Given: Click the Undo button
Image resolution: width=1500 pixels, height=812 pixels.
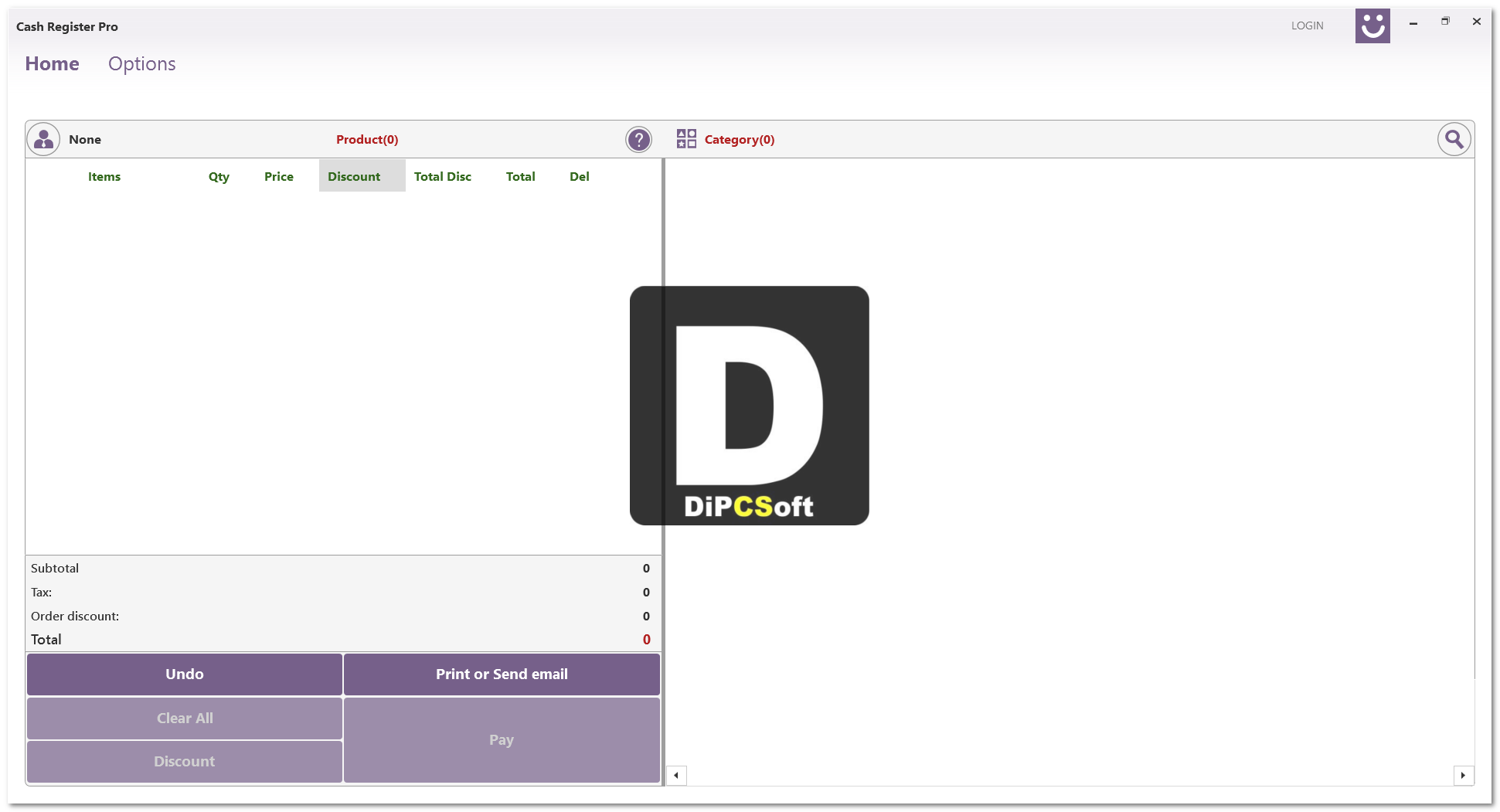Looking at the screenshot, I should pyautogui.click(x=185, y=674).
